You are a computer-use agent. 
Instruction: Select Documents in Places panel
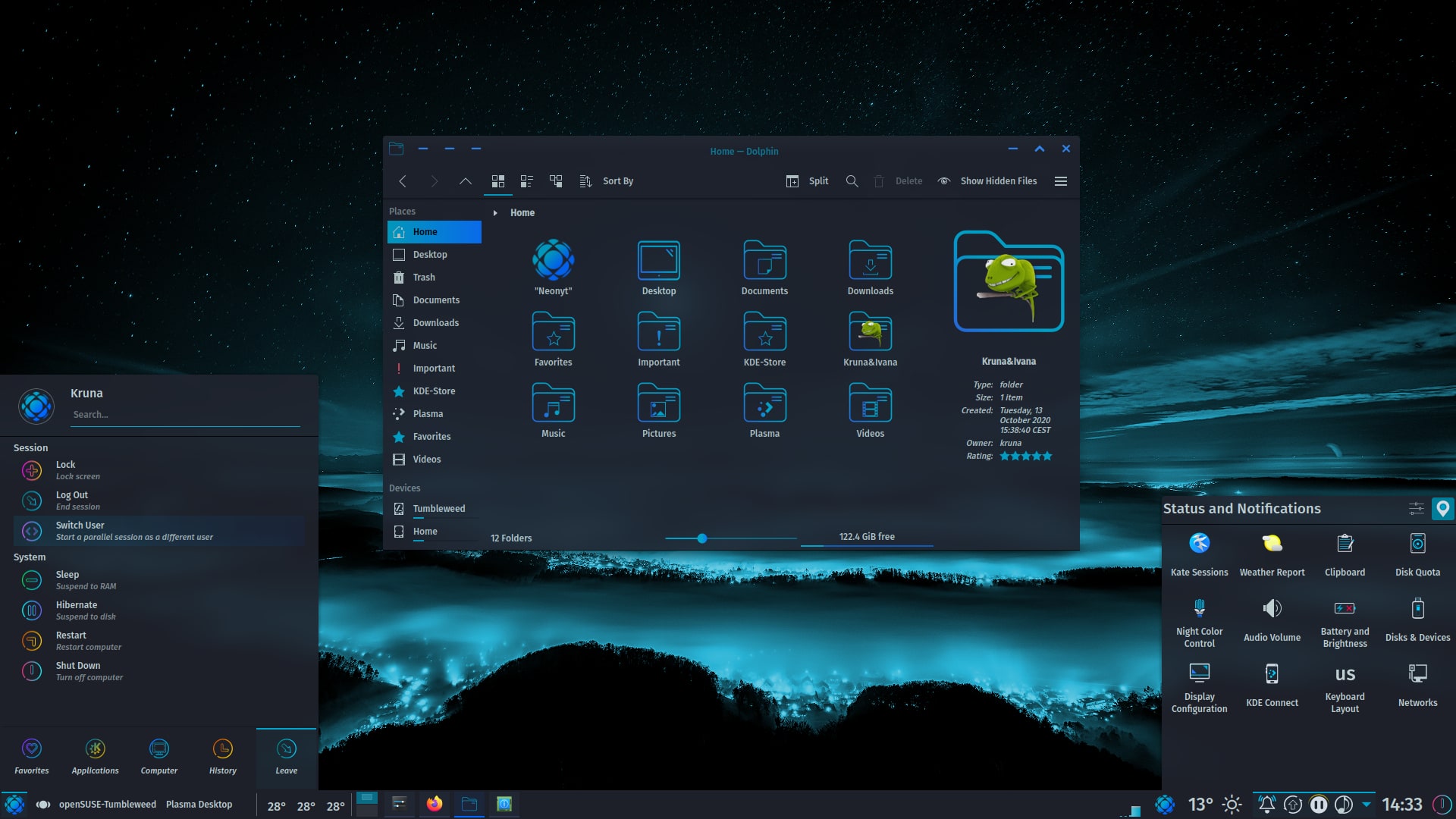coord(435,300)
